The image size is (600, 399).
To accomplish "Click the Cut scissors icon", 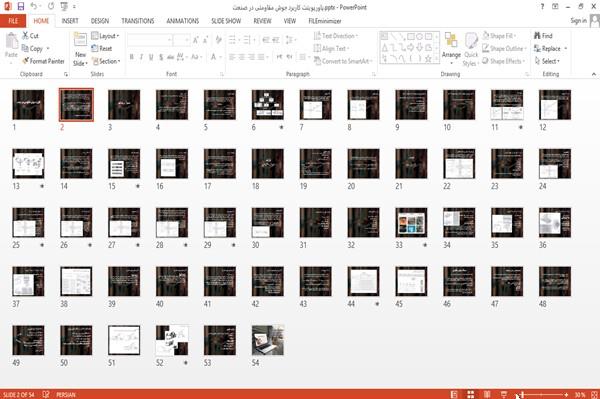I will tap(25, 36).
